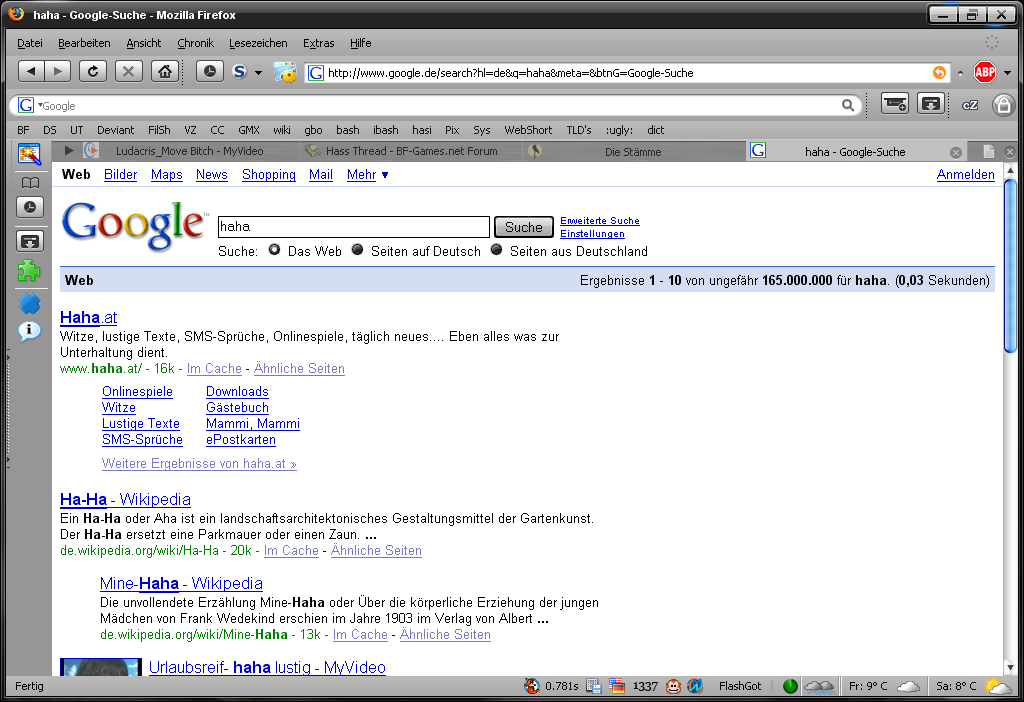The image size is (1024, 702).
Task: Open the info speech bubble sidebar icon
Action: click(29, 331)
